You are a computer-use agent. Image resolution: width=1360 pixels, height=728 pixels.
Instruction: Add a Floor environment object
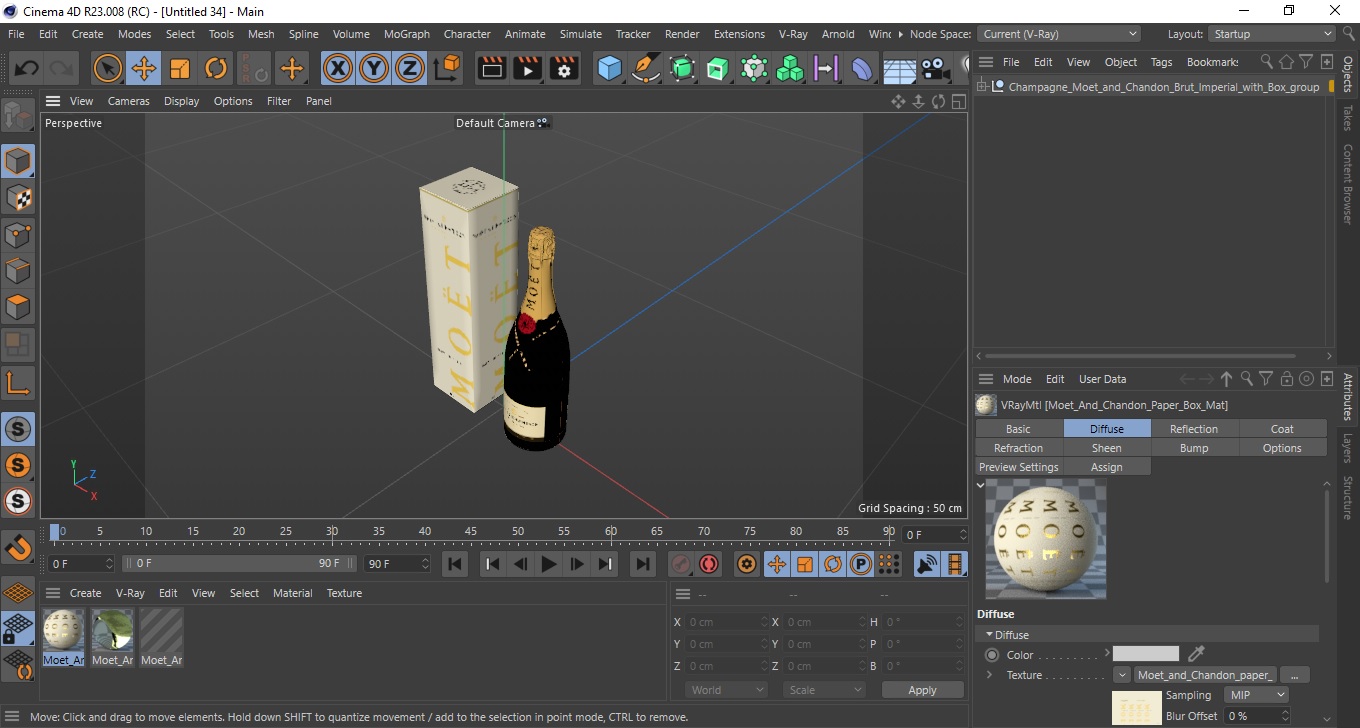tap(899, 69)
